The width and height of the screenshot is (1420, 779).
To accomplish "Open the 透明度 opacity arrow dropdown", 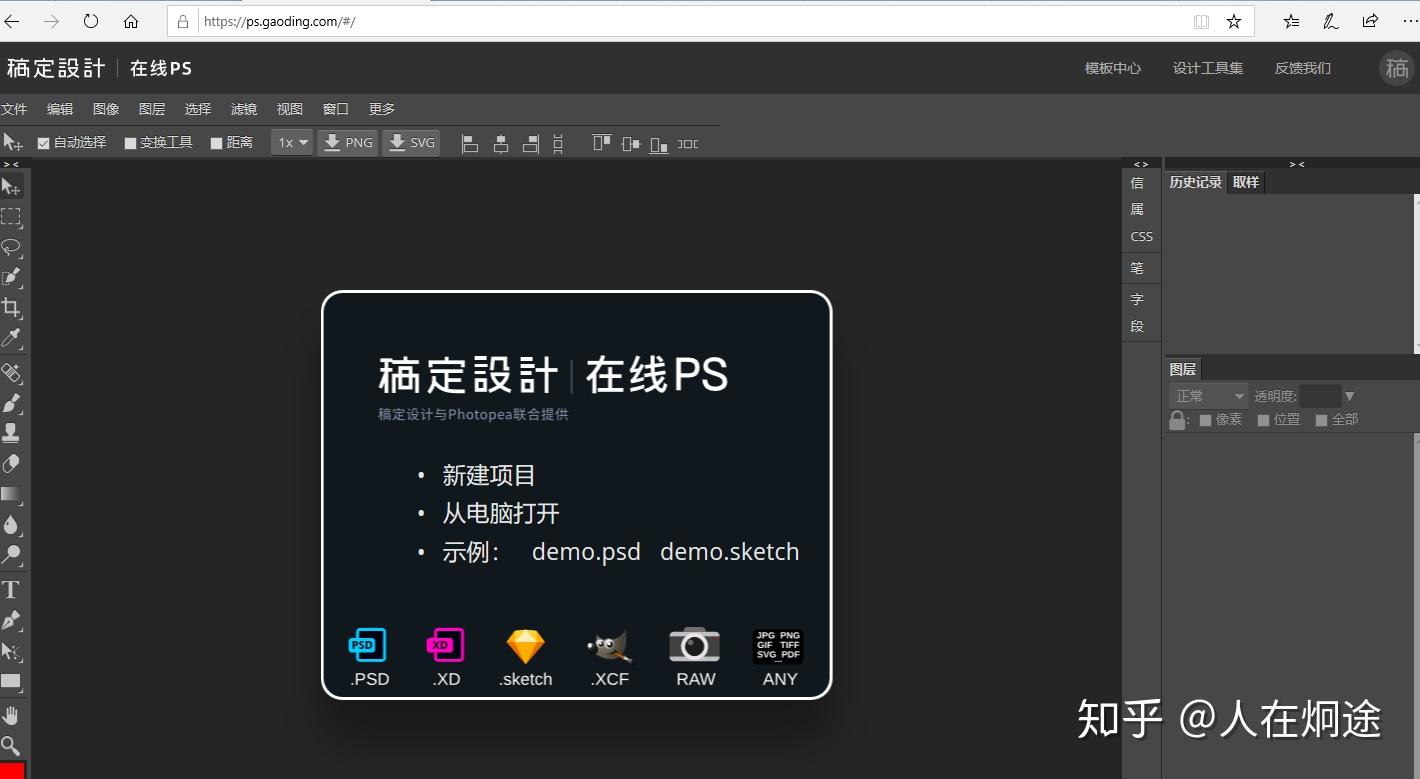I will [x=1350, y=397].
